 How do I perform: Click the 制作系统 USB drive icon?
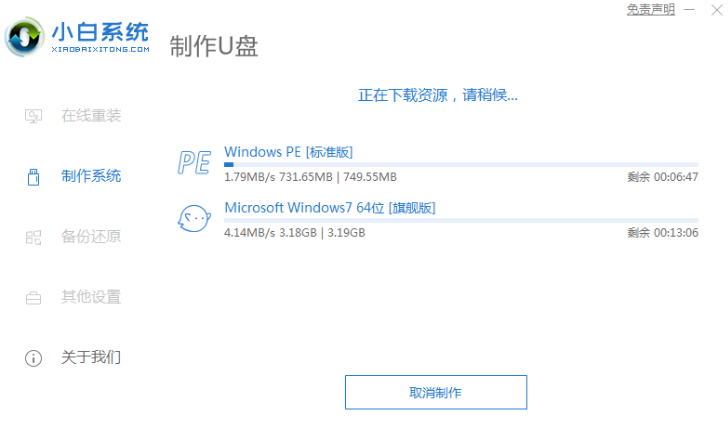33,177
